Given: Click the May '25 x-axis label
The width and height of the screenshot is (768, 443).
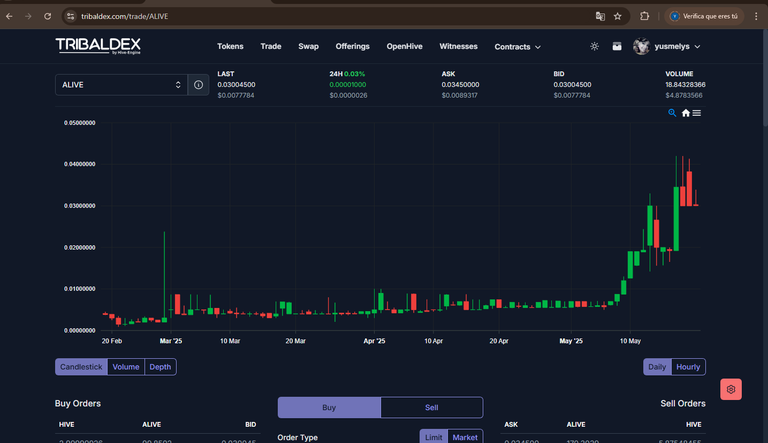Looking at the screenshot, I should [571, 341].
